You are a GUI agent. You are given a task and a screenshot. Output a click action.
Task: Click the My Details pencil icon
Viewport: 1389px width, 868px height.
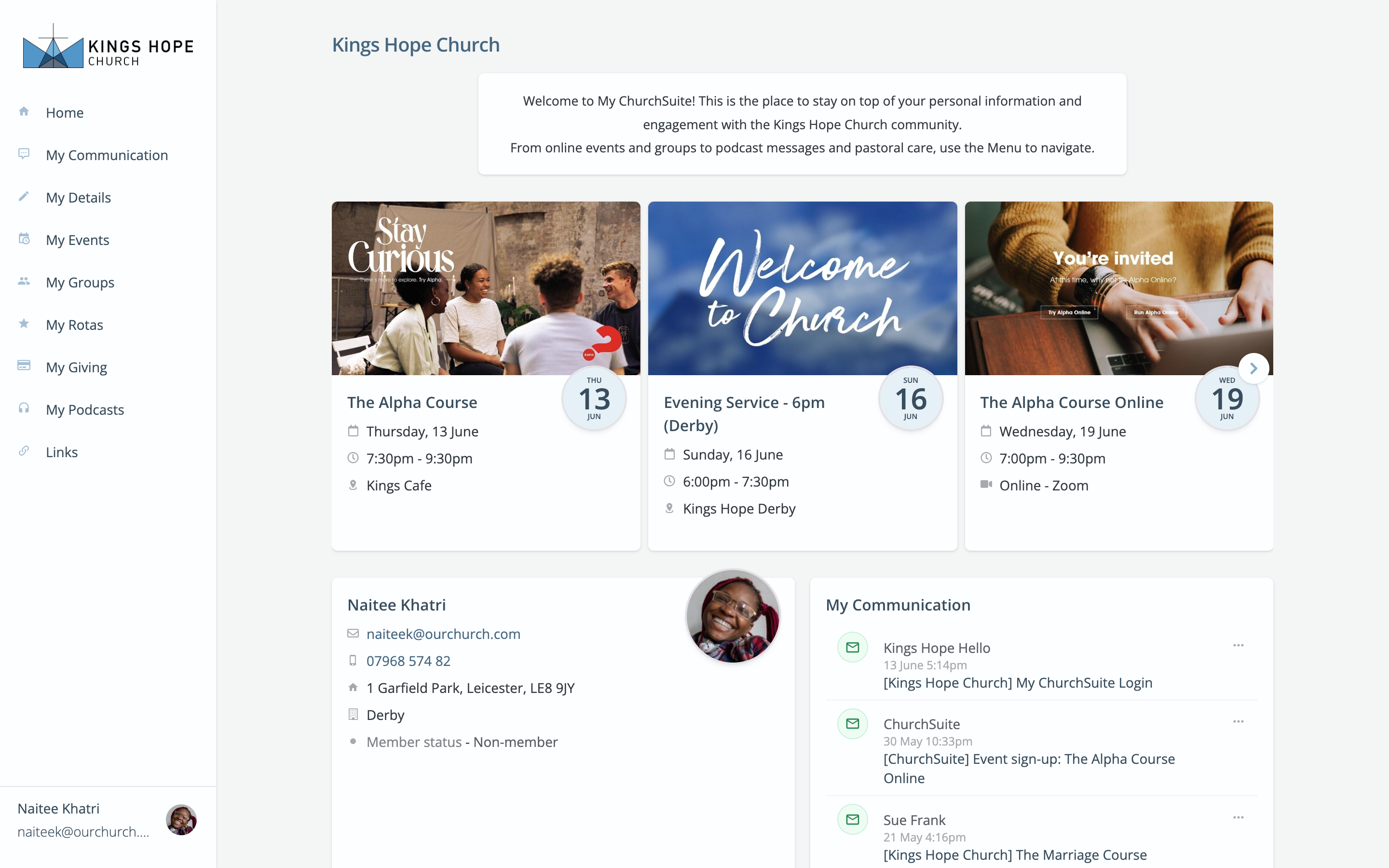(24, 196)
